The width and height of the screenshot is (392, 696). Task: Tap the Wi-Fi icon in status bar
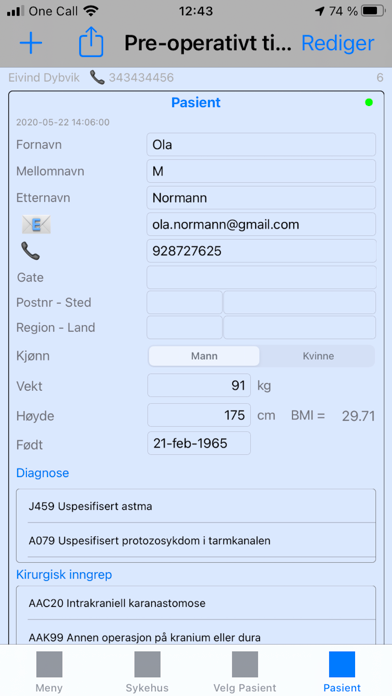tap(91, 11)
